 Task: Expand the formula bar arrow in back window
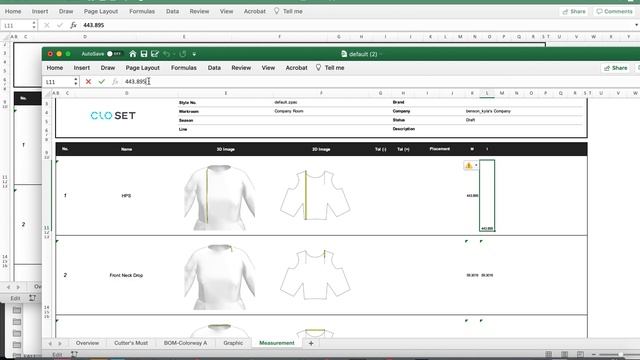point(636,25)
